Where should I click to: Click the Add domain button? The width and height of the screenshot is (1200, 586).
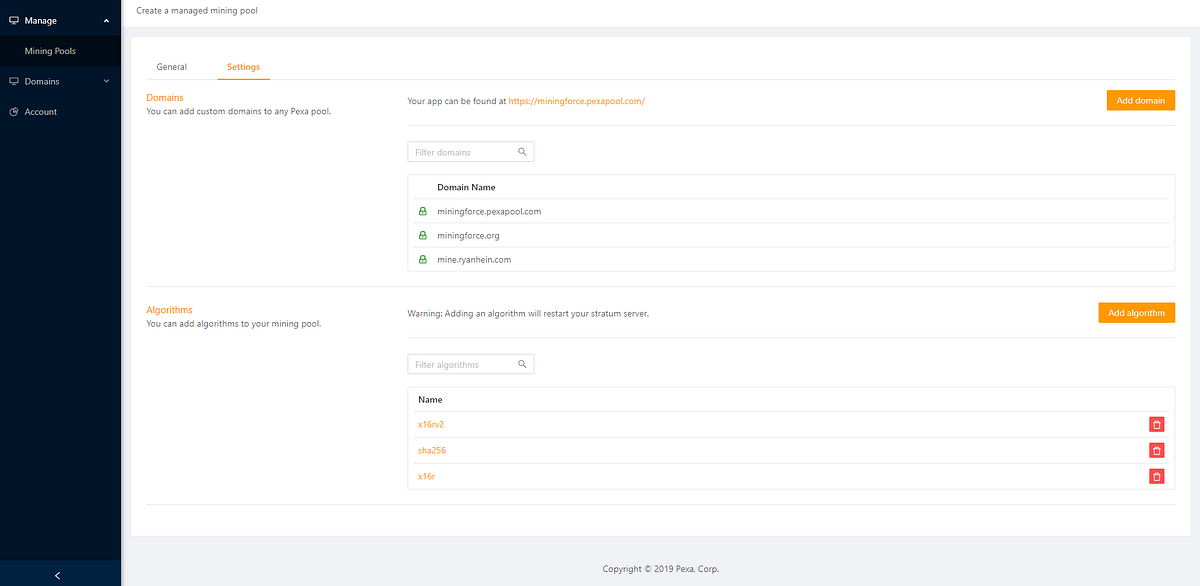click(x=1141, y=100)
